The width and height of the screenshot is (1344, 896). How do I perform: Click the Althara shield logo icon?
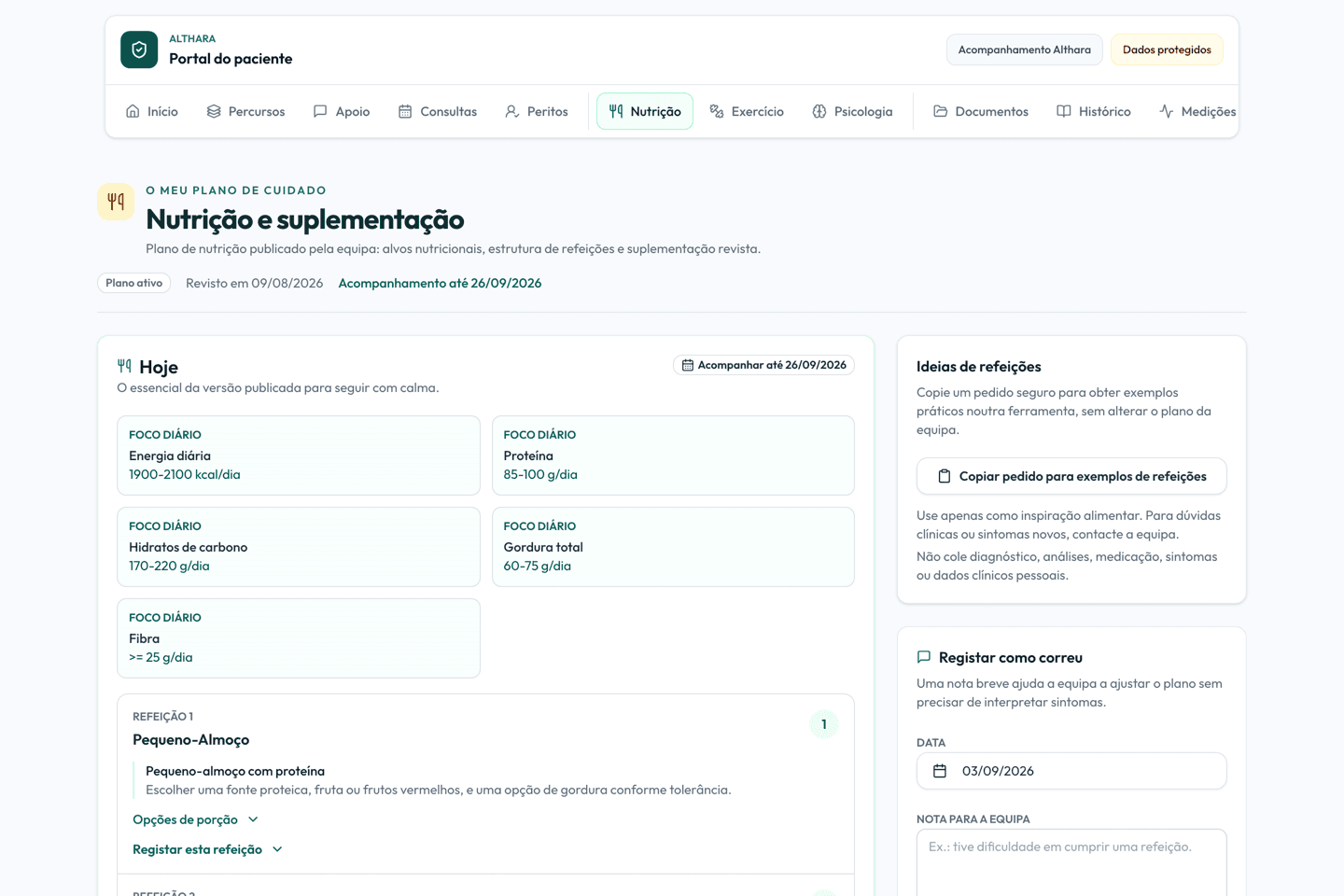coord(139,49)
